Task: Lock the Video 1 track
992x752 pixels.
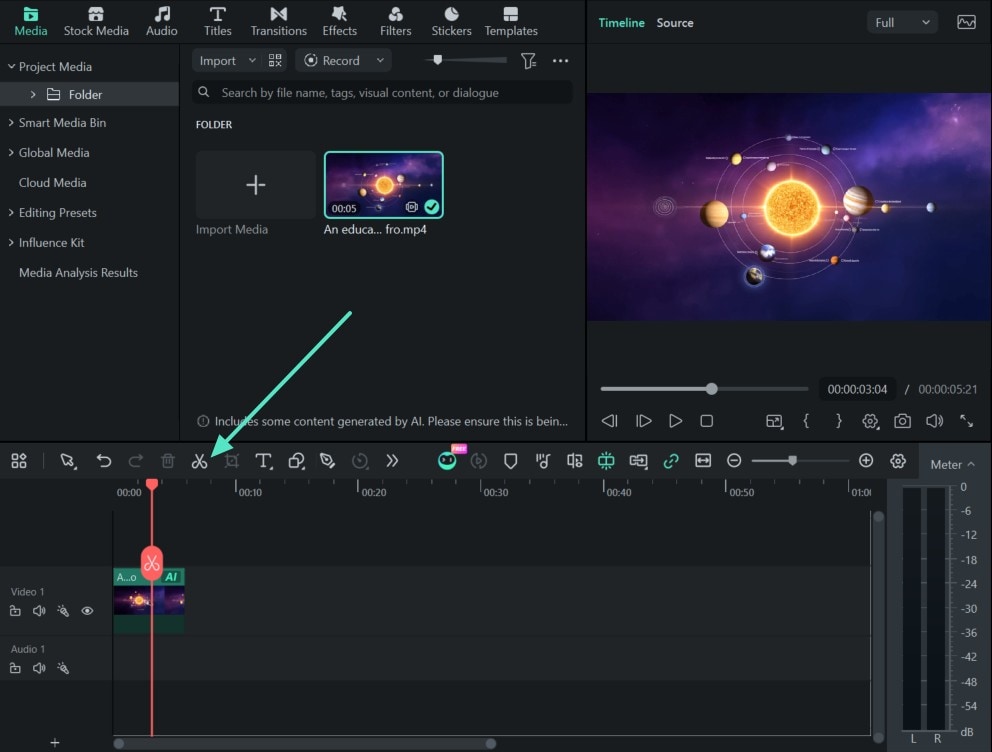Action: (x=15, y=611)
